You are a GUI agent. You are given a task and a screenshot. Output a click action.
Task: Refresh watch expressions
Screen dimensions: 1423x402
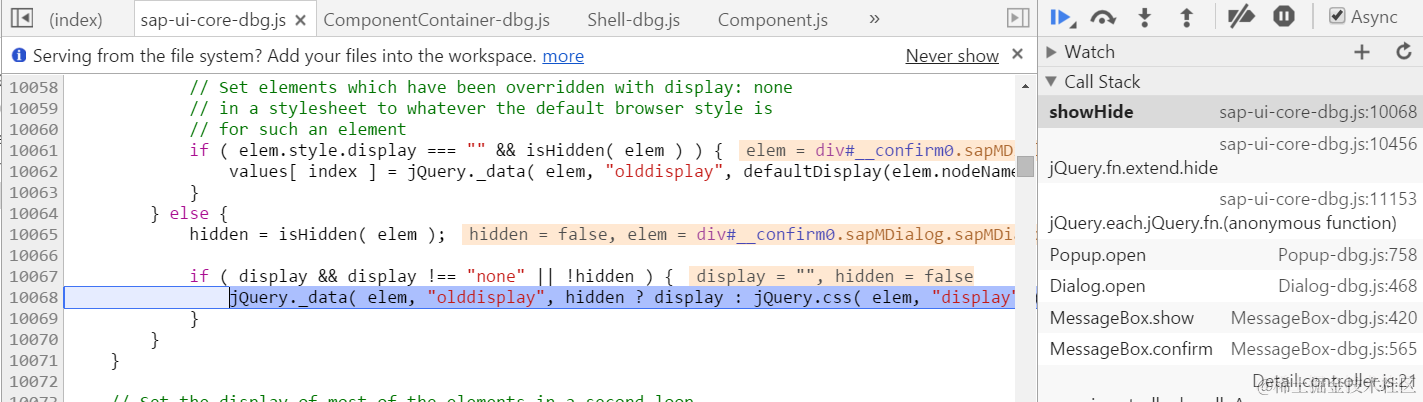click(1403, 52)
